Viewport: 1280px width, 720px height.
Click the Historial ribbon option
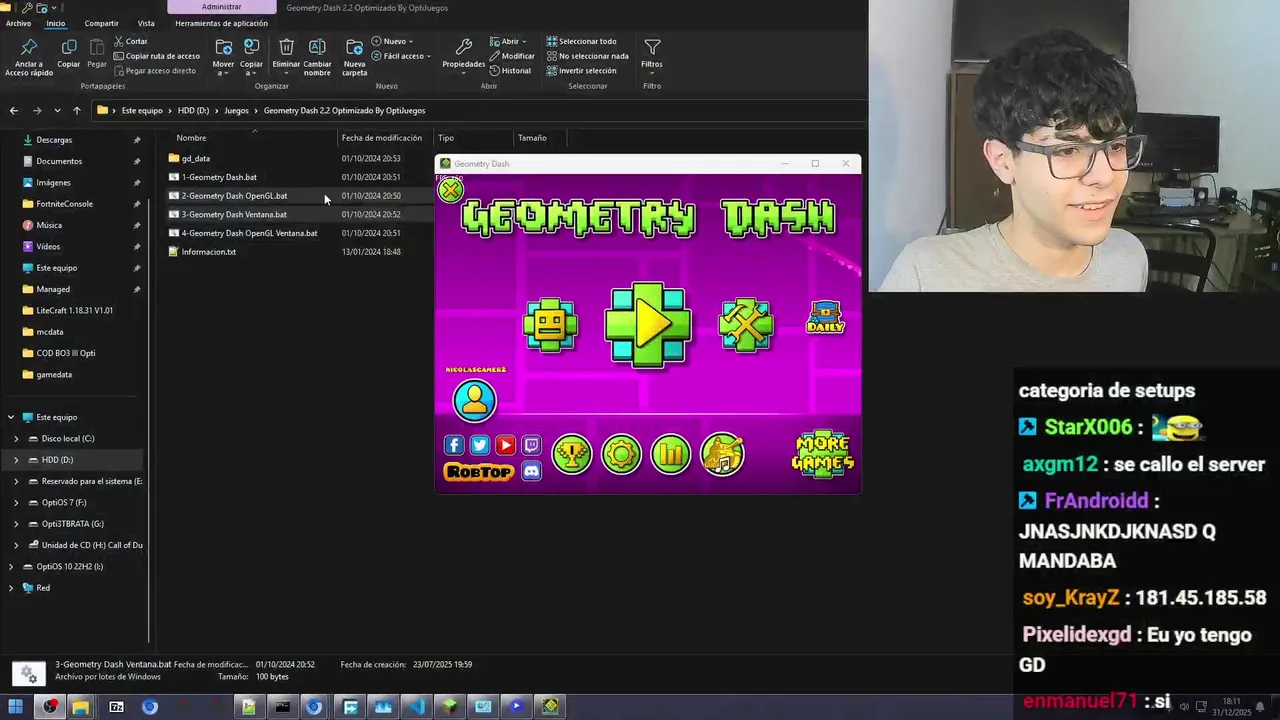point(511,71)
